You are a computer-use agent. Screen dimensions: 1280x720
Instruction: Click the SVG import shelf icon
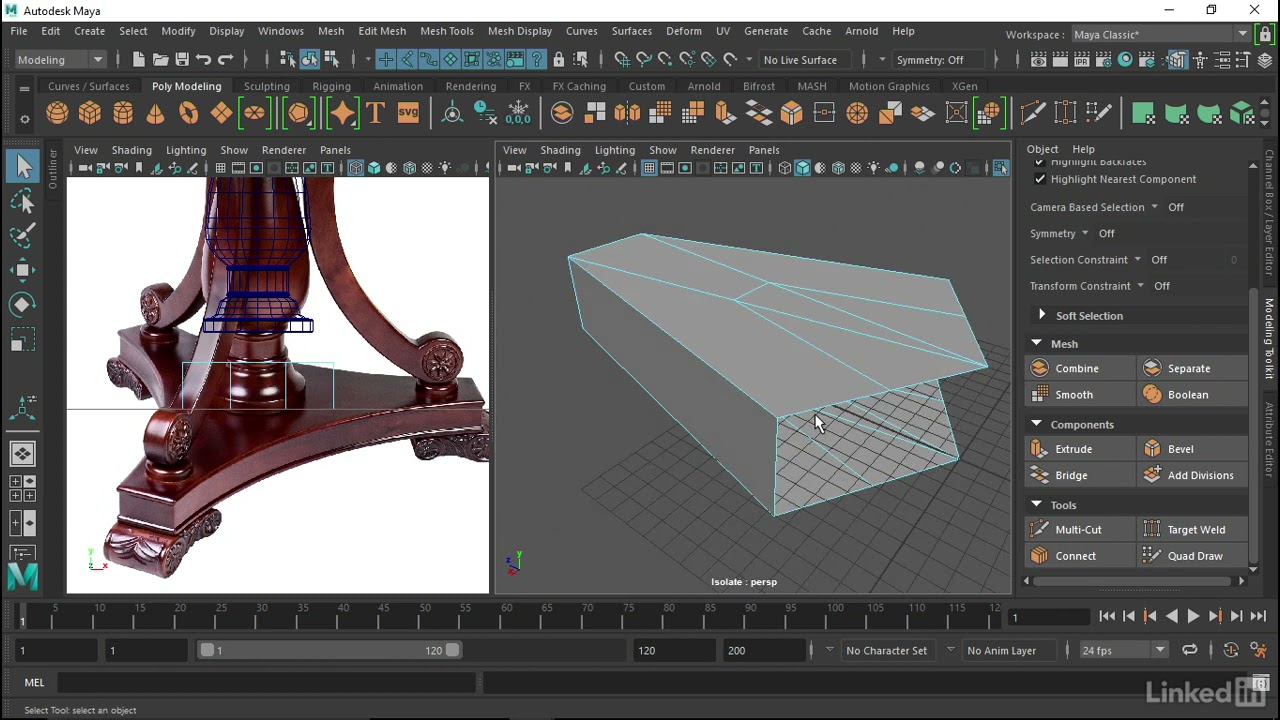click(408, 113)
